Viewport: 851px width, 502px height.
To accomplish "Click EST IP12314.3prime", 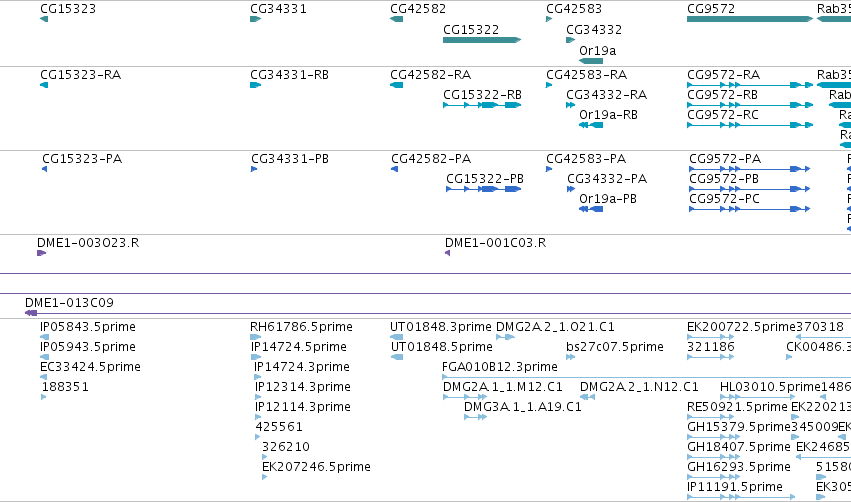I will (x=303, y=387).
